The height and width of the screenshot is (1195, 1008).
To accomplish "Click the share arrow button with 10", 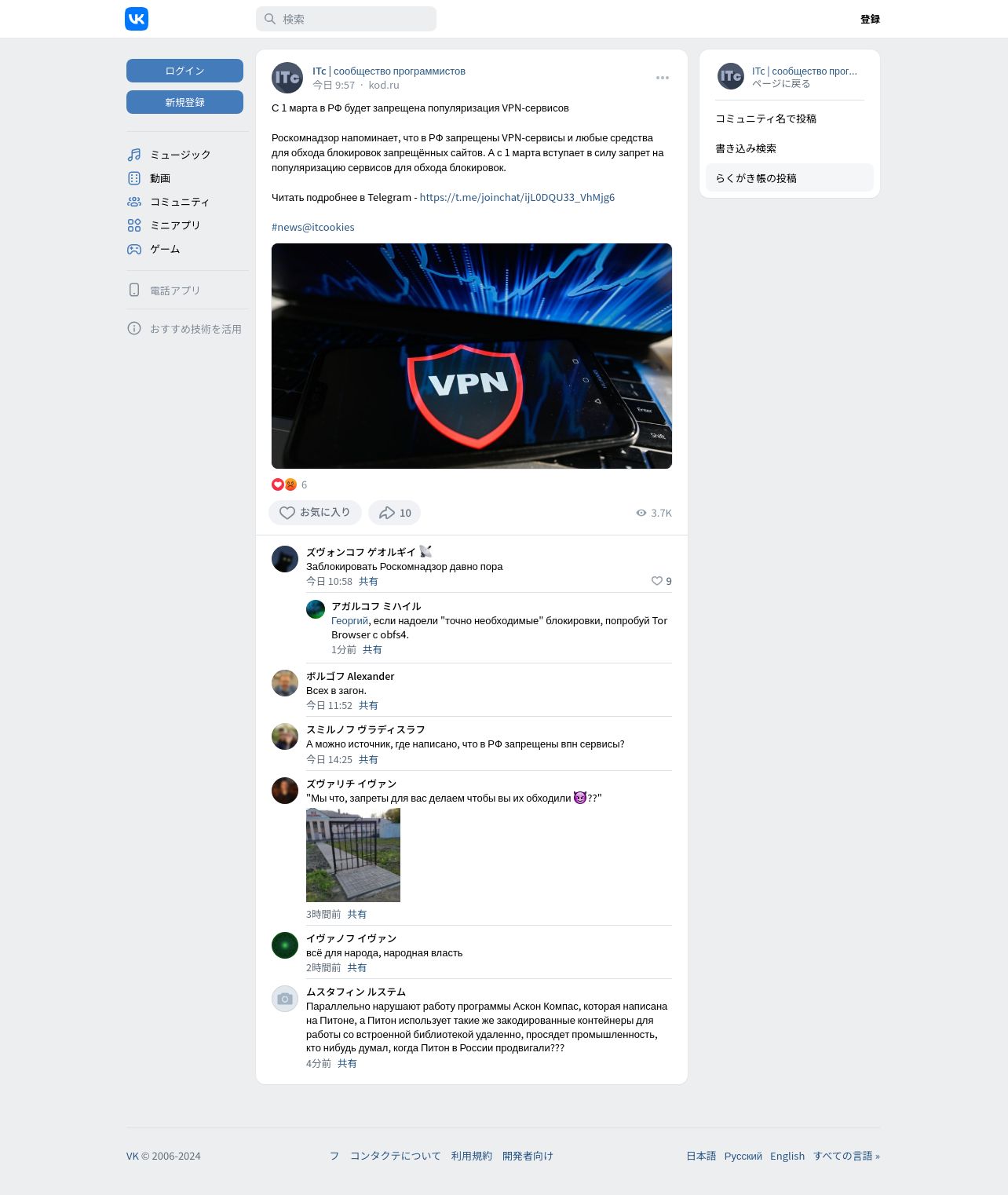I will 395,513.
